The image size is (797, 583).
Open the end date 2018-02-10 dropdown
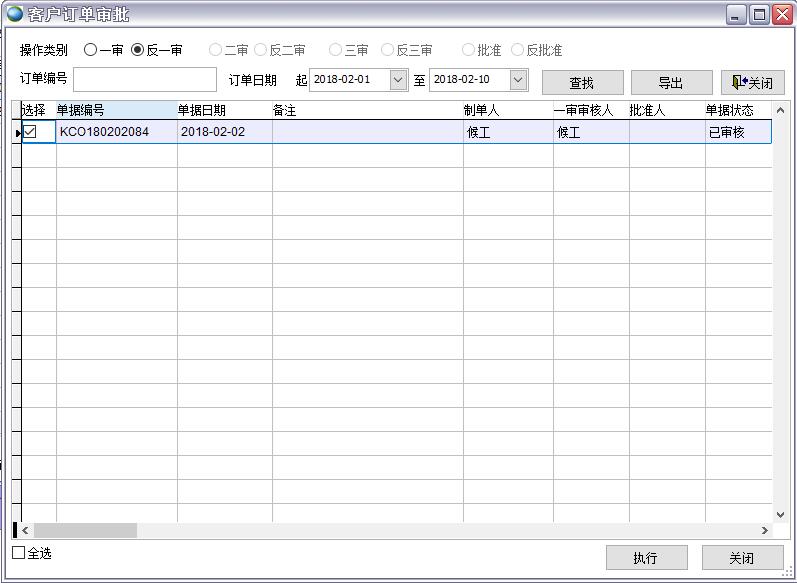[518, 80]
